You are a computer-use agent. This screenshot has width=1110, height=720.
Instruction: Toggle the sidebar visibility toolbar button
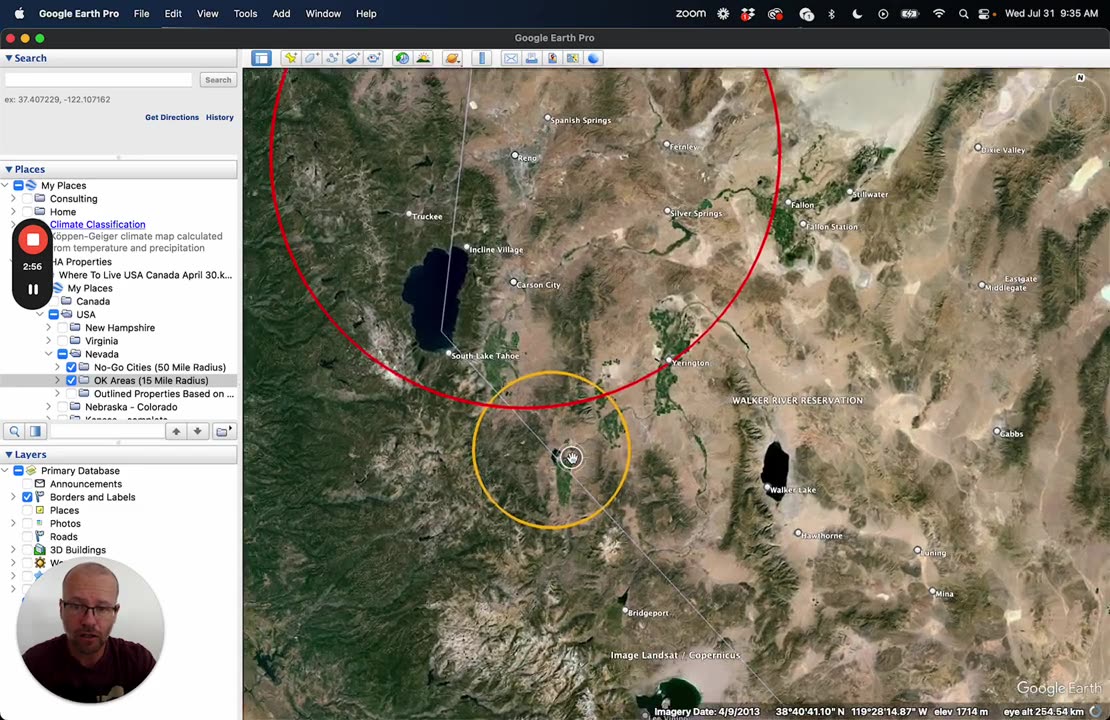pyautogui.click(x=261, y=58)
